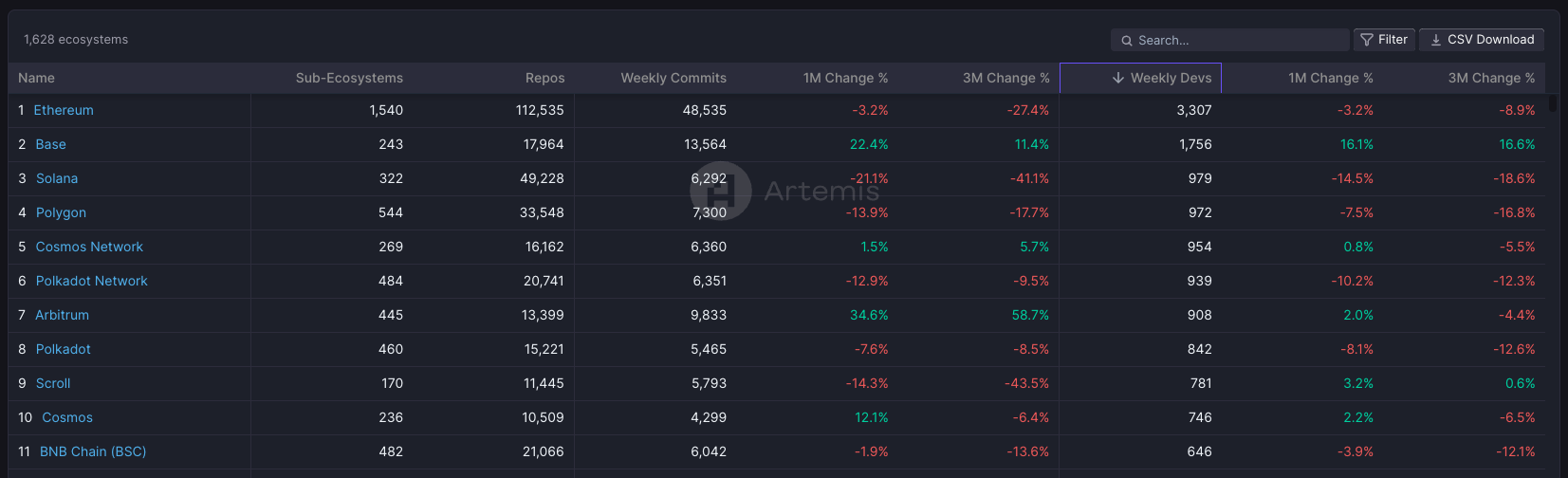Click Solana's repos value 49,228
Screen dimensions: 1568x478
click(x=542, y=178)
